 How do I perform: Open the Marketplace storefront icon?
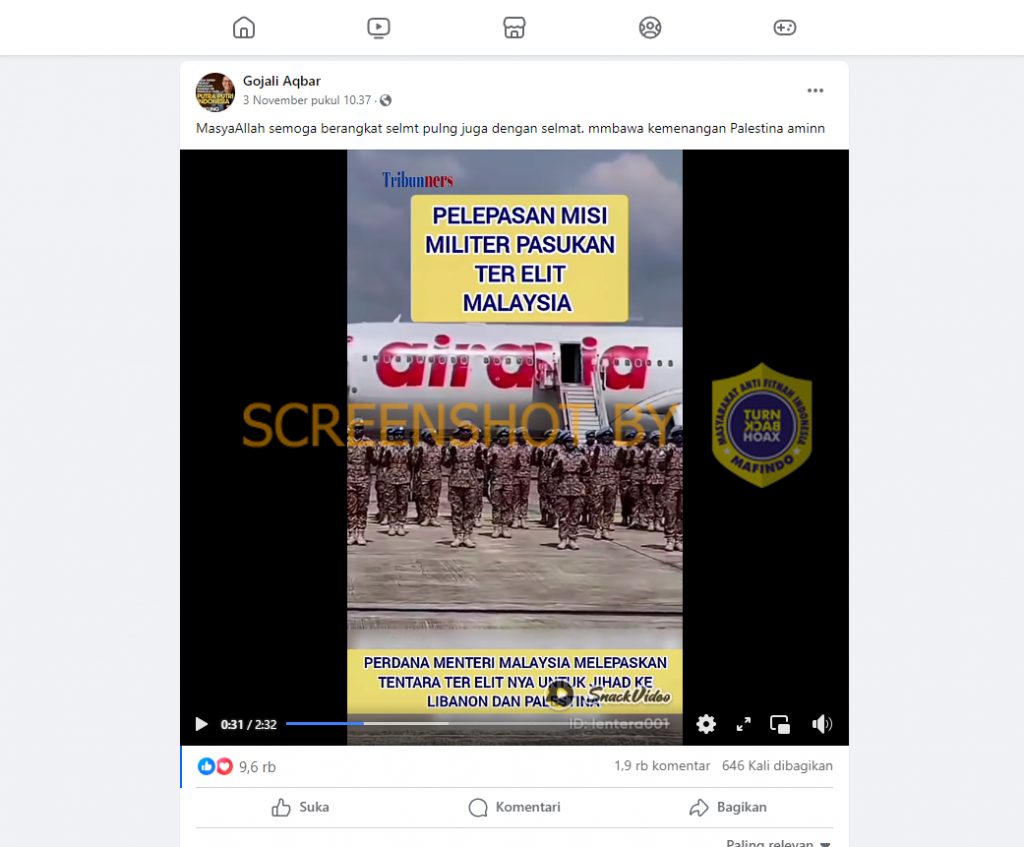(x=514, y=27)
